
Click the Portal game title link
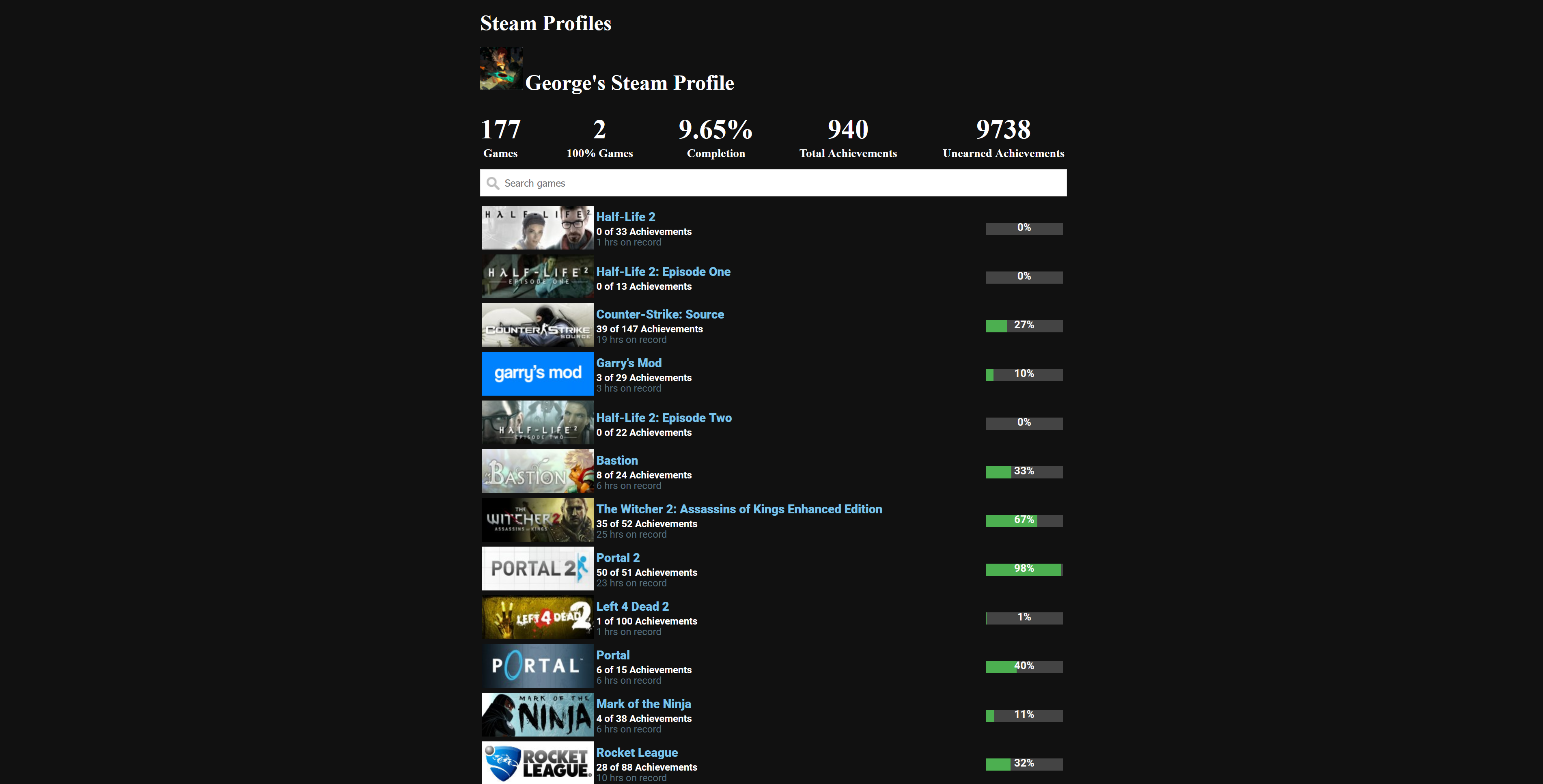(612, 655)
